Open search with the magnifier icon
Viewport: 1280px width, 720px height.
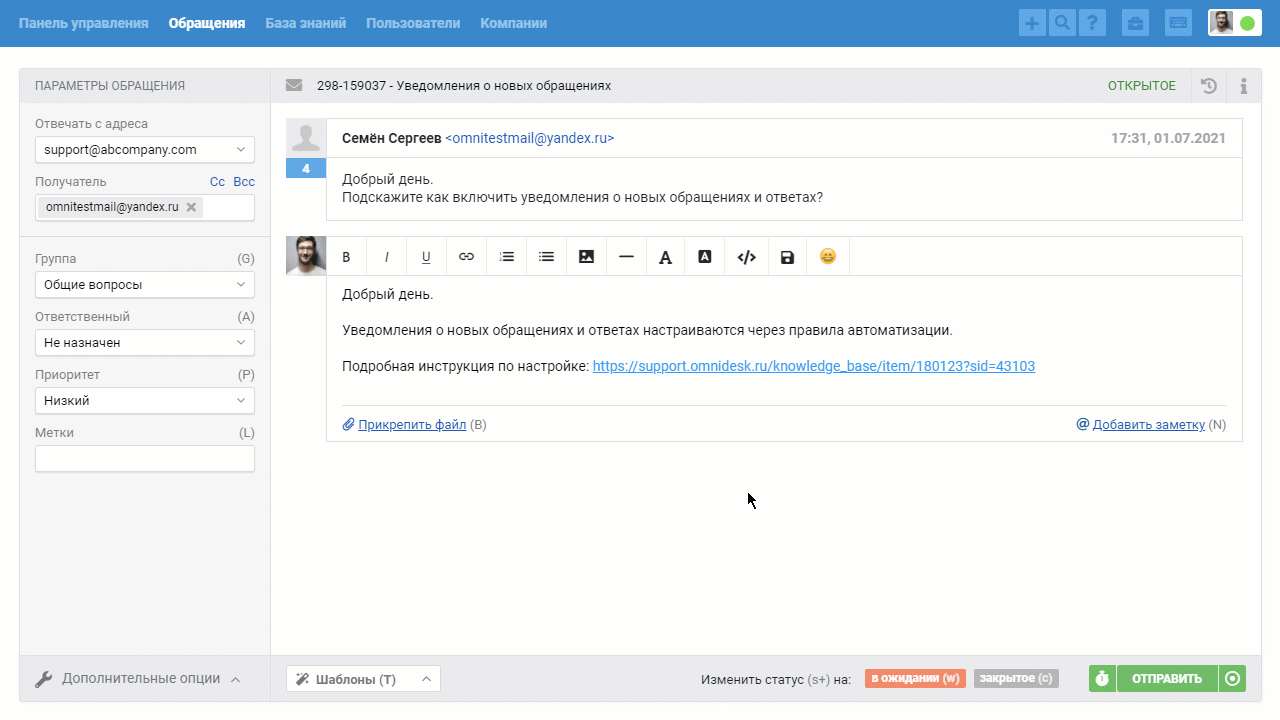1062,23
